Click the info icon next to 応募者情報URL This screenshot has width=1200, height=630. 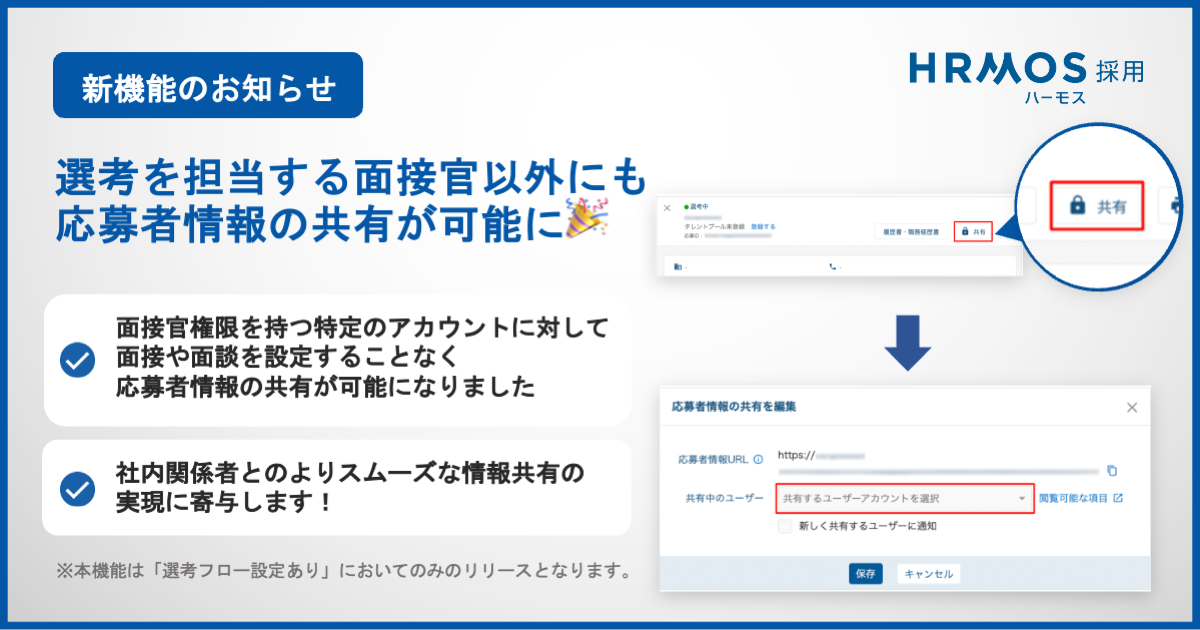[758, 460]
